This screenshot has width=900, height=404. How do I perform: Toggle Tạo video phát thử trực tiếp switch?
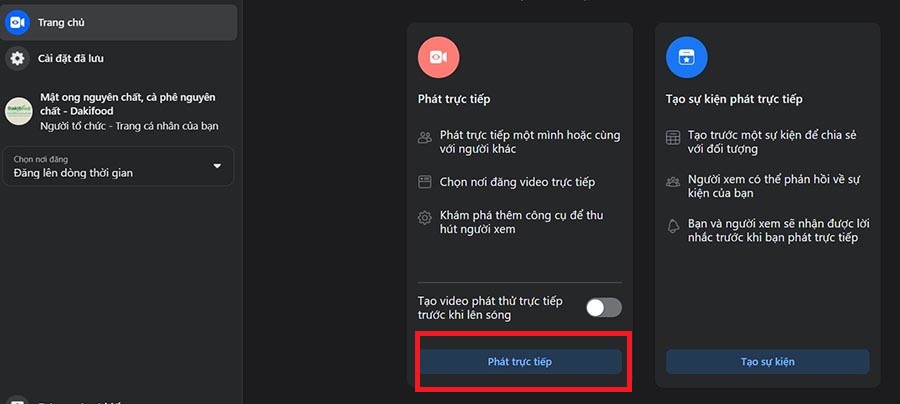tap(604, 308)
